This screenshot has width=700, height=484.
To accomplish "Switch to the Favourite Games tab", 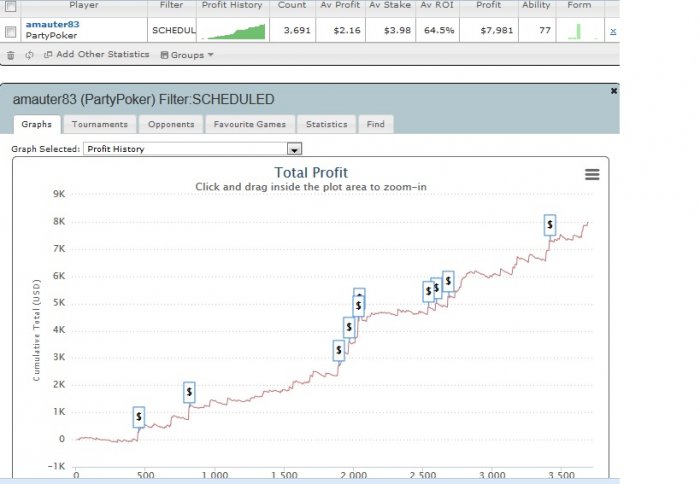I will click(250, 124).
